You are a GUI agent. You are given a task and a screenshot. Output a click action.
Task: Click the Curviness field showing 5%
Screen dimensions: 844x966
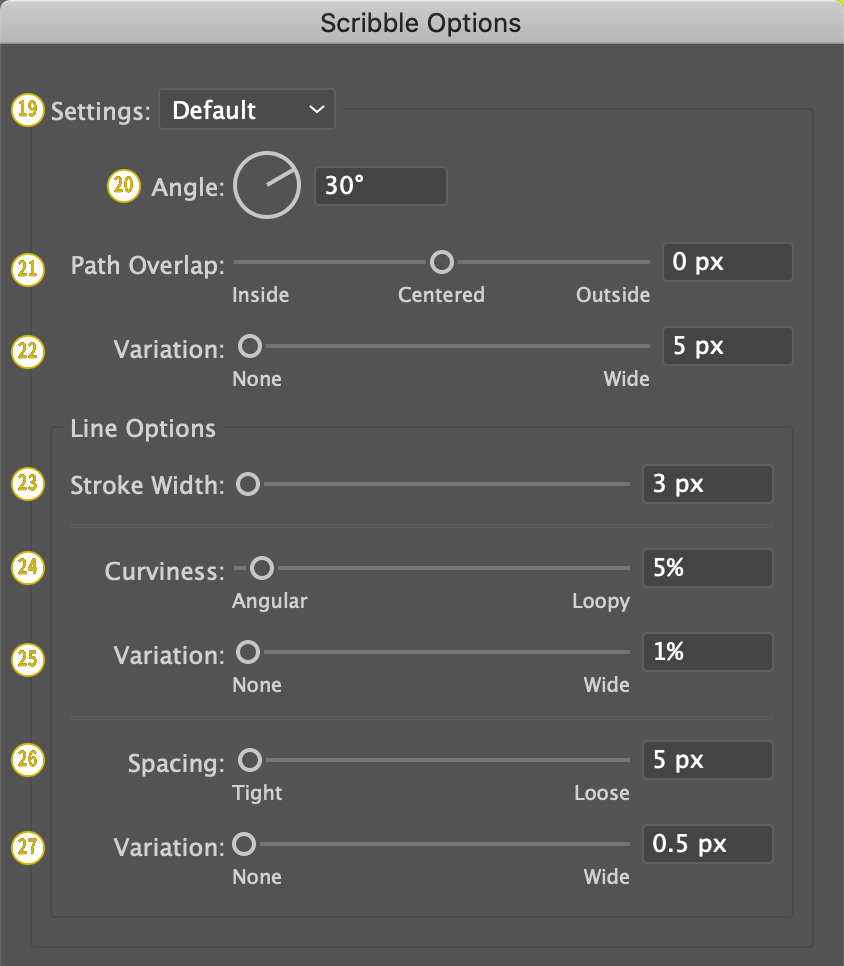point(707,568)
